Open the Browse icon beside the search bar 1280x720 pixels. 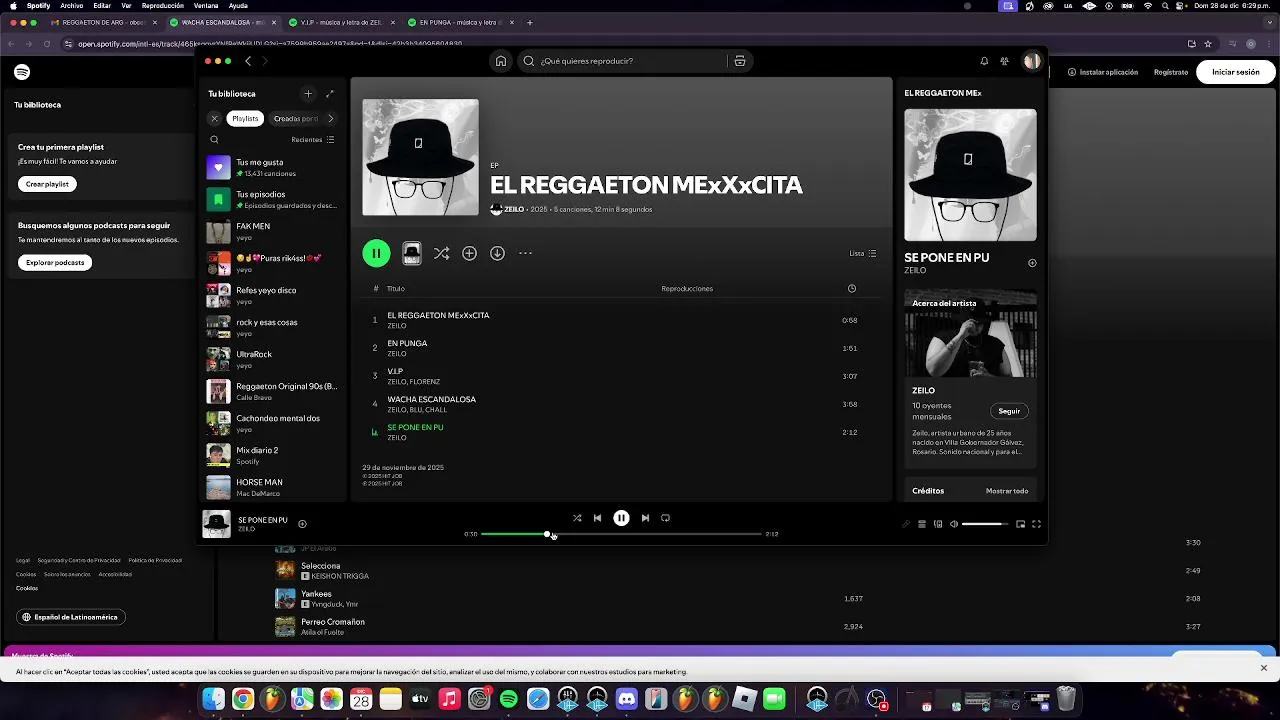click(740, 61)
